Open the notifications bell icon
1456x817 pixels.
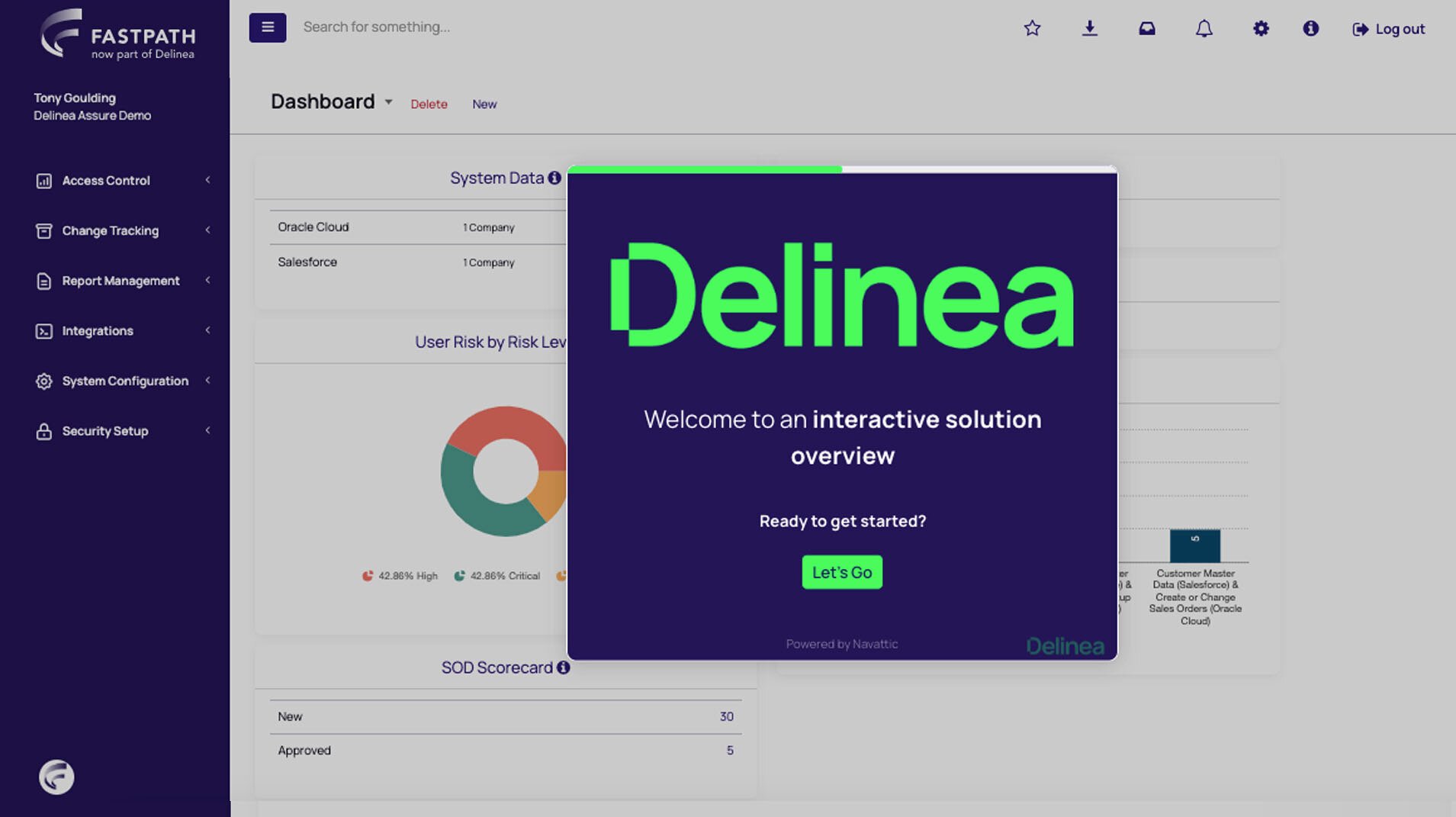click(1204, 28)
